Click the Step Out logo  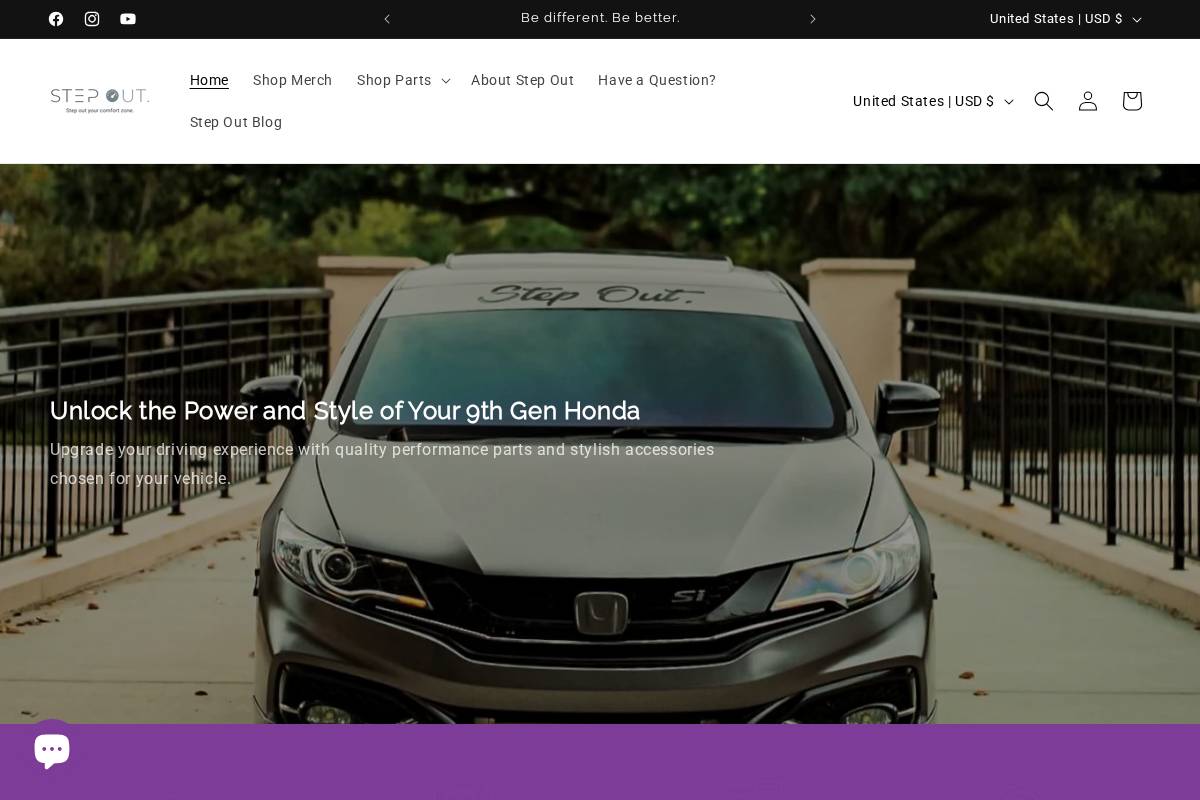point(100,100)
